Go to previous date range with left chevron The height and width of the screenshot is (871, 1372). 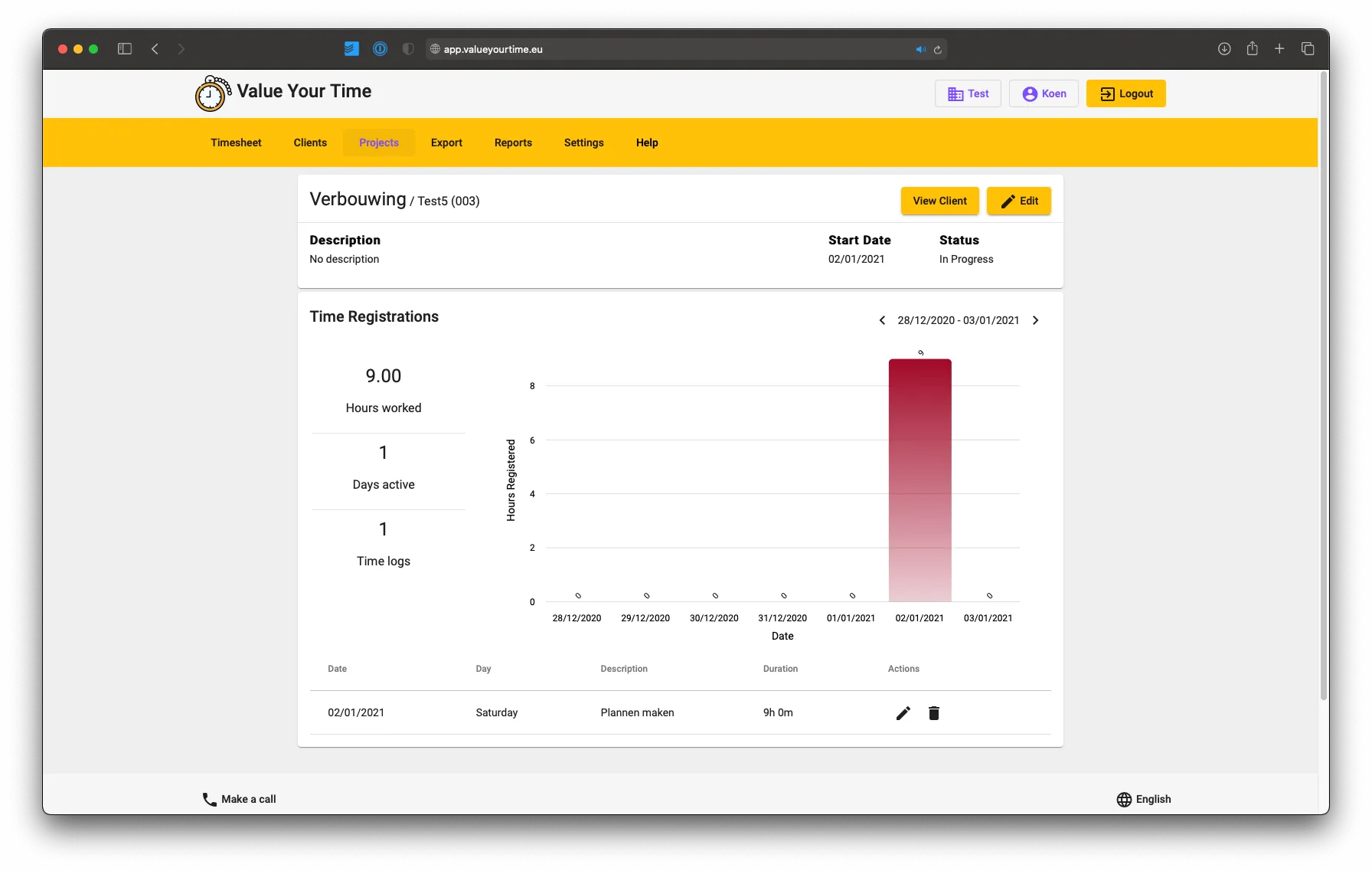[881, 320]
